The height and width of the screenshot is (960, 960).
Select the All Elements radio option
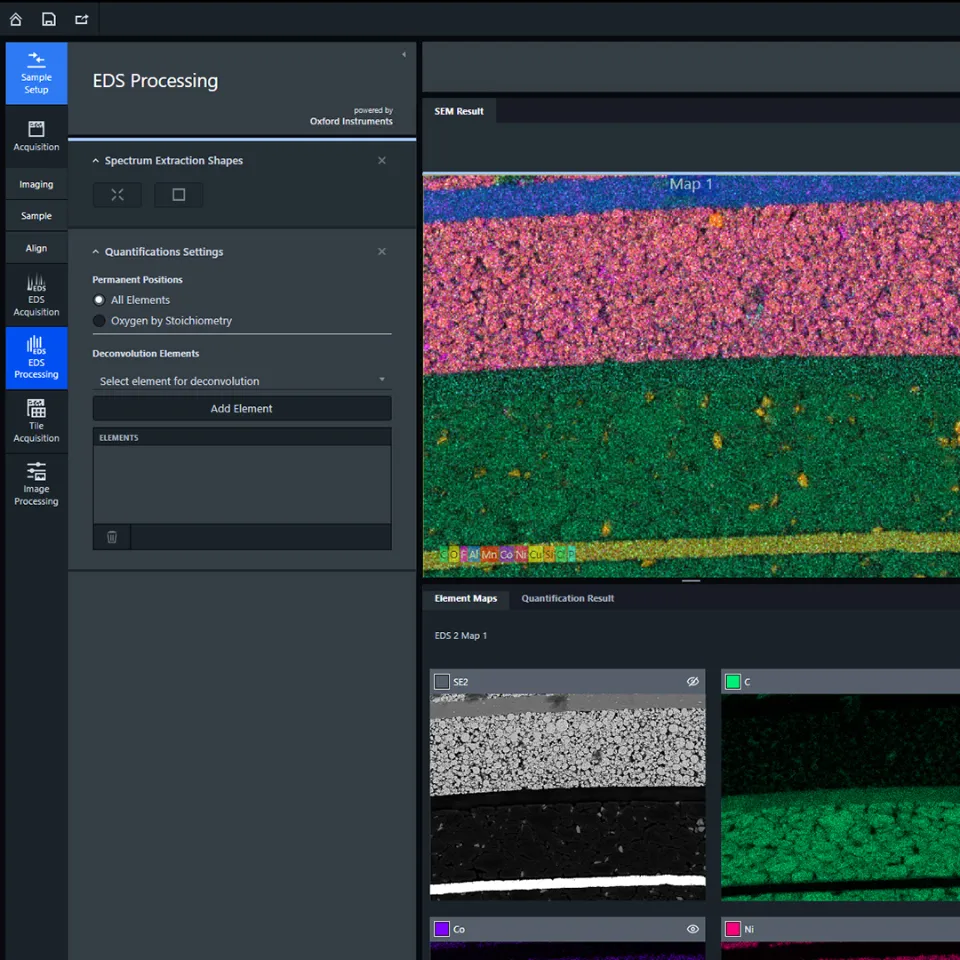pos(99,300)
